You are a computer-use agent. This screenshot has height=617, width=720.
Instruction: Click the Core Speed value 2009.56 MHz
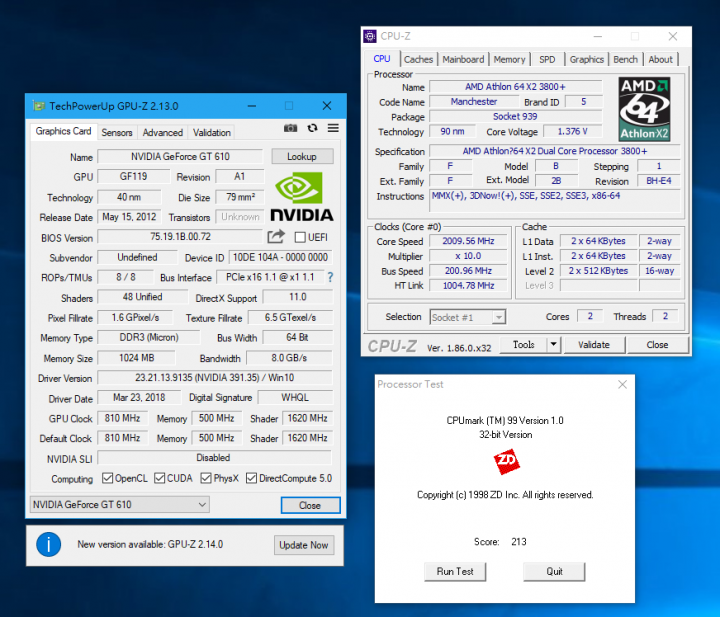(468, 241)
